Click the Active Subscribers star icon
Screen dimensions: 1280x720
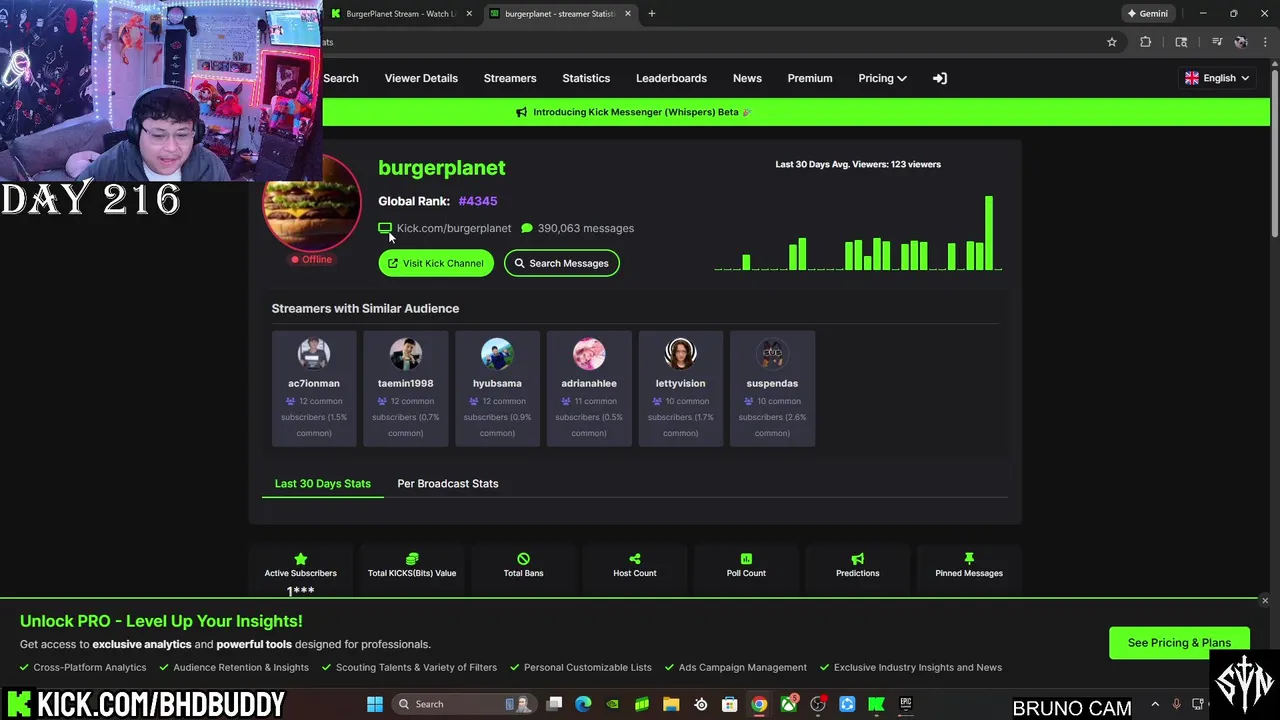pos(300,559)
